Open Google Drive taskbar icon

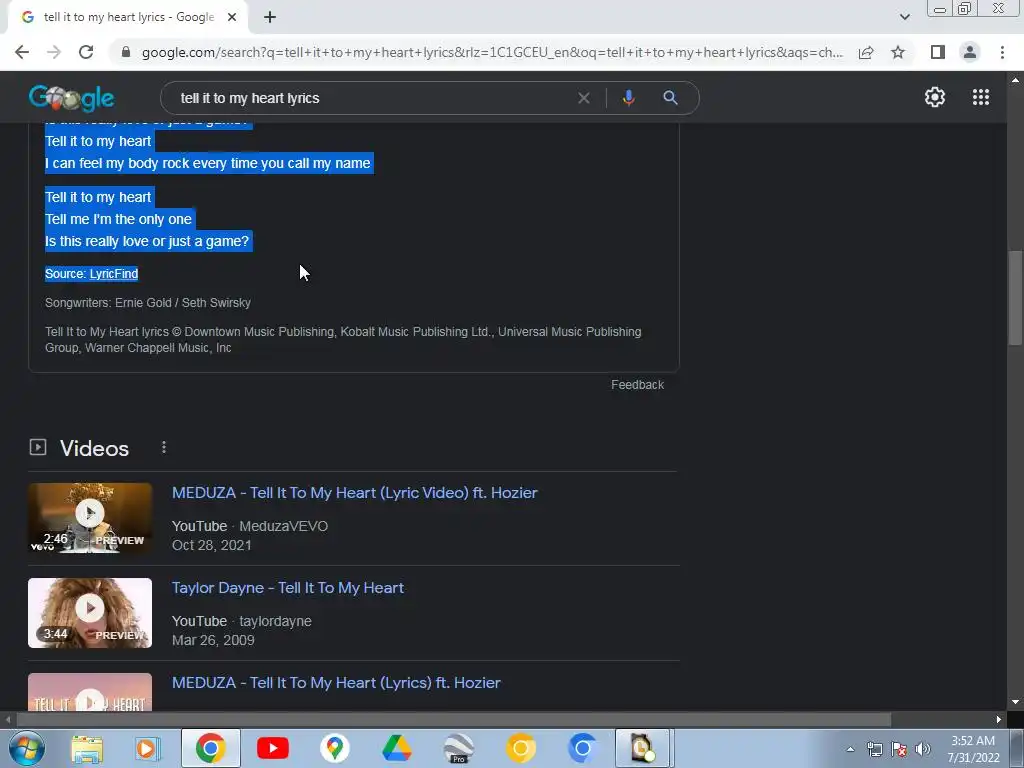coord(396,748)
